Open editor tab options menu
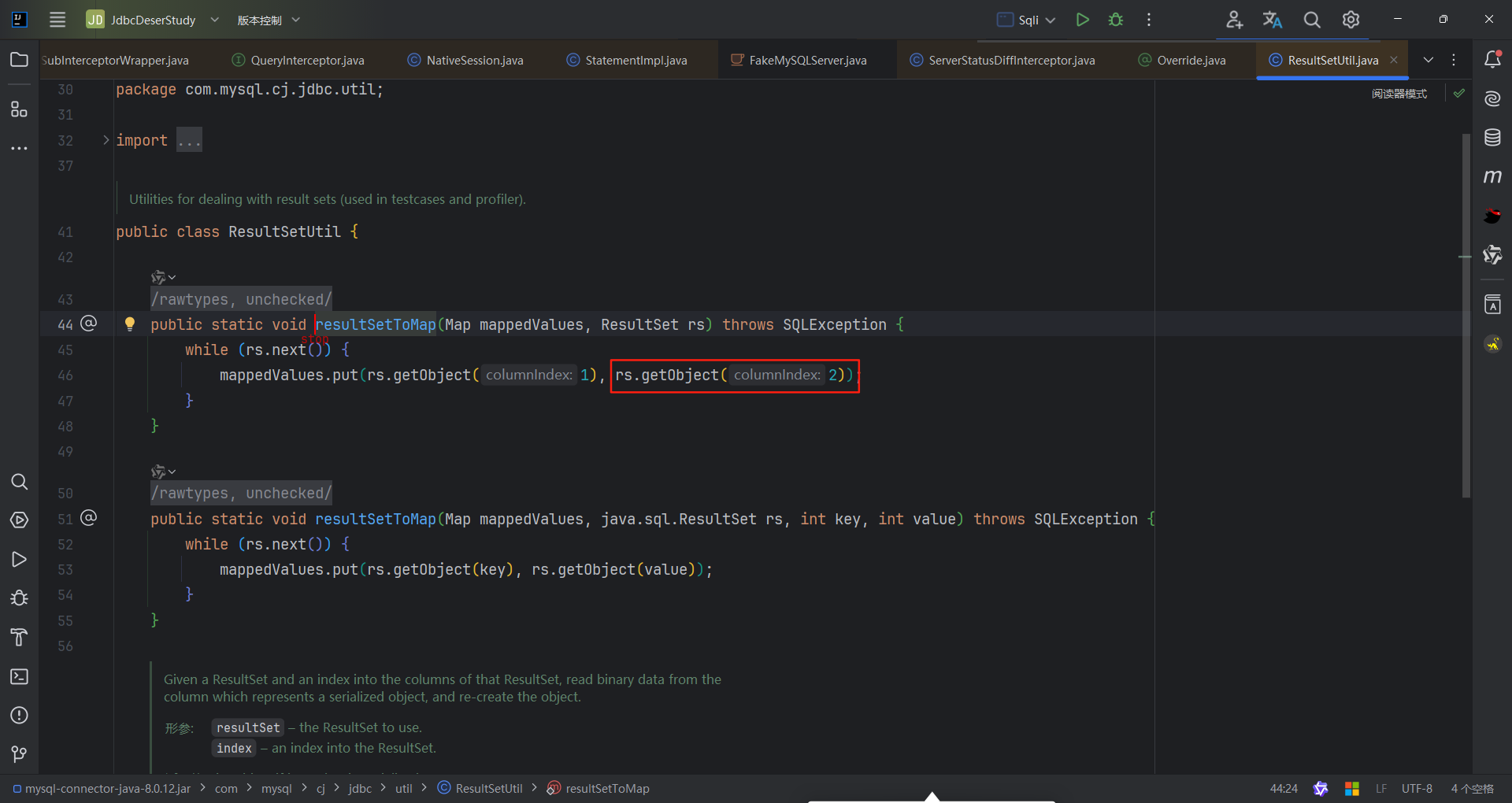The image size is (1512, 803). tap(1454, 60)
